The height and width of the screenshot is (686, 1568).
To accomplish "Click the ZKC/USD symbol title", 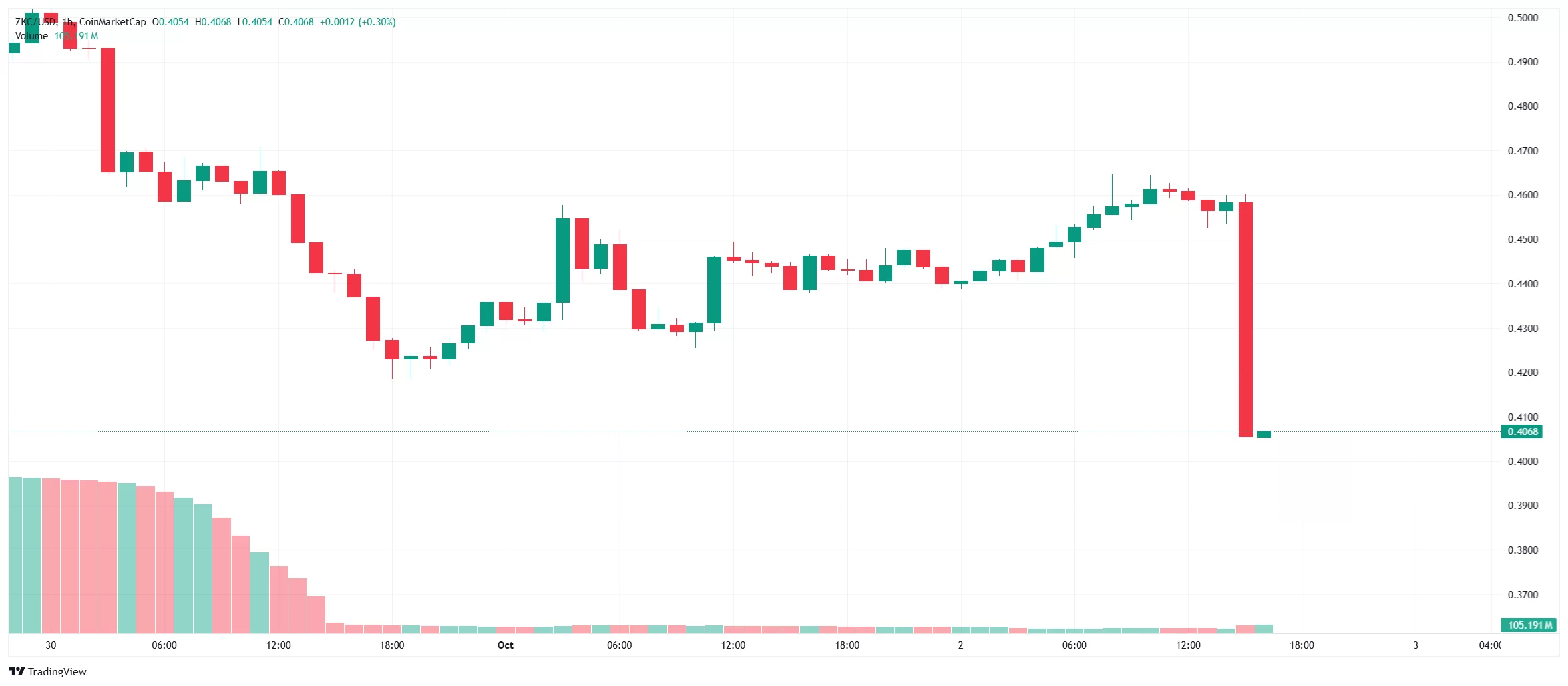I will point(36,22).
